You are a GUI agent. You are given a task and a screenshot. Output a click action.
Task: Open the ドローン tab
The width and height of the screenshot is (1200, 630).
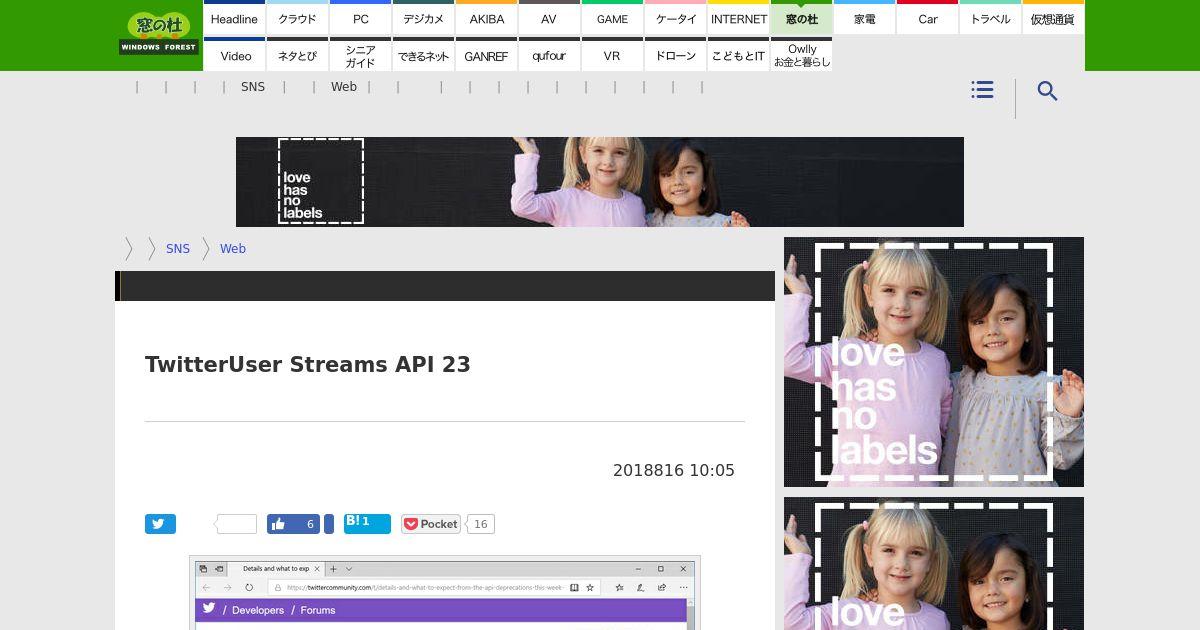coord(675,55)
